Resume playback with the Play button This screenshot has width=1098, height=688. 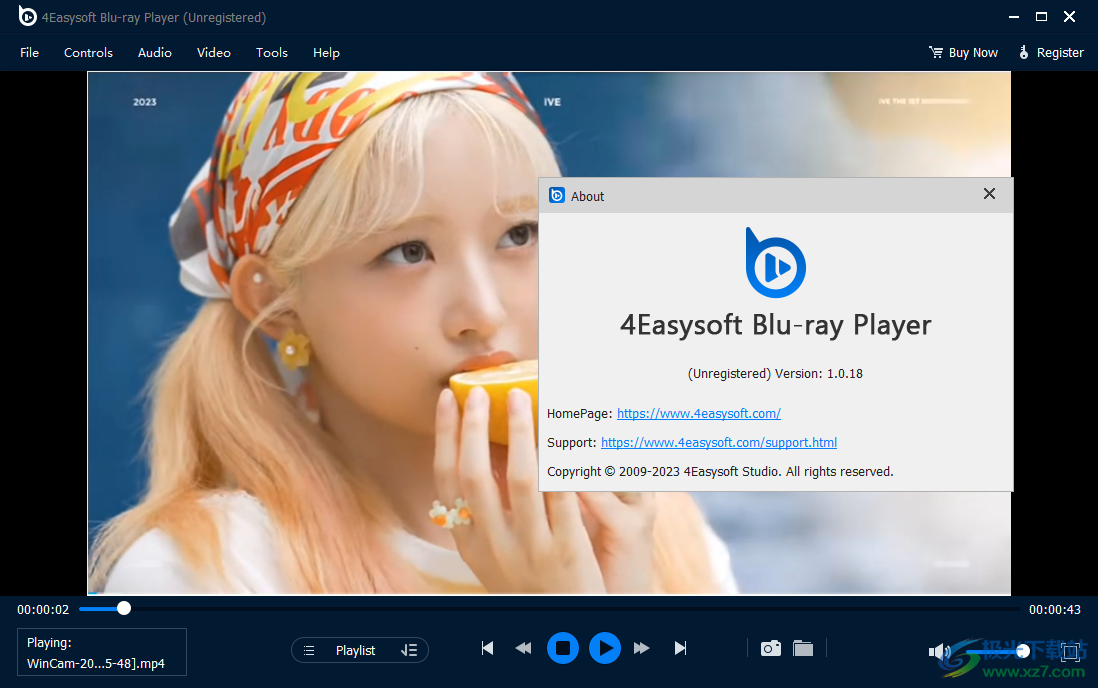(605, 648)
